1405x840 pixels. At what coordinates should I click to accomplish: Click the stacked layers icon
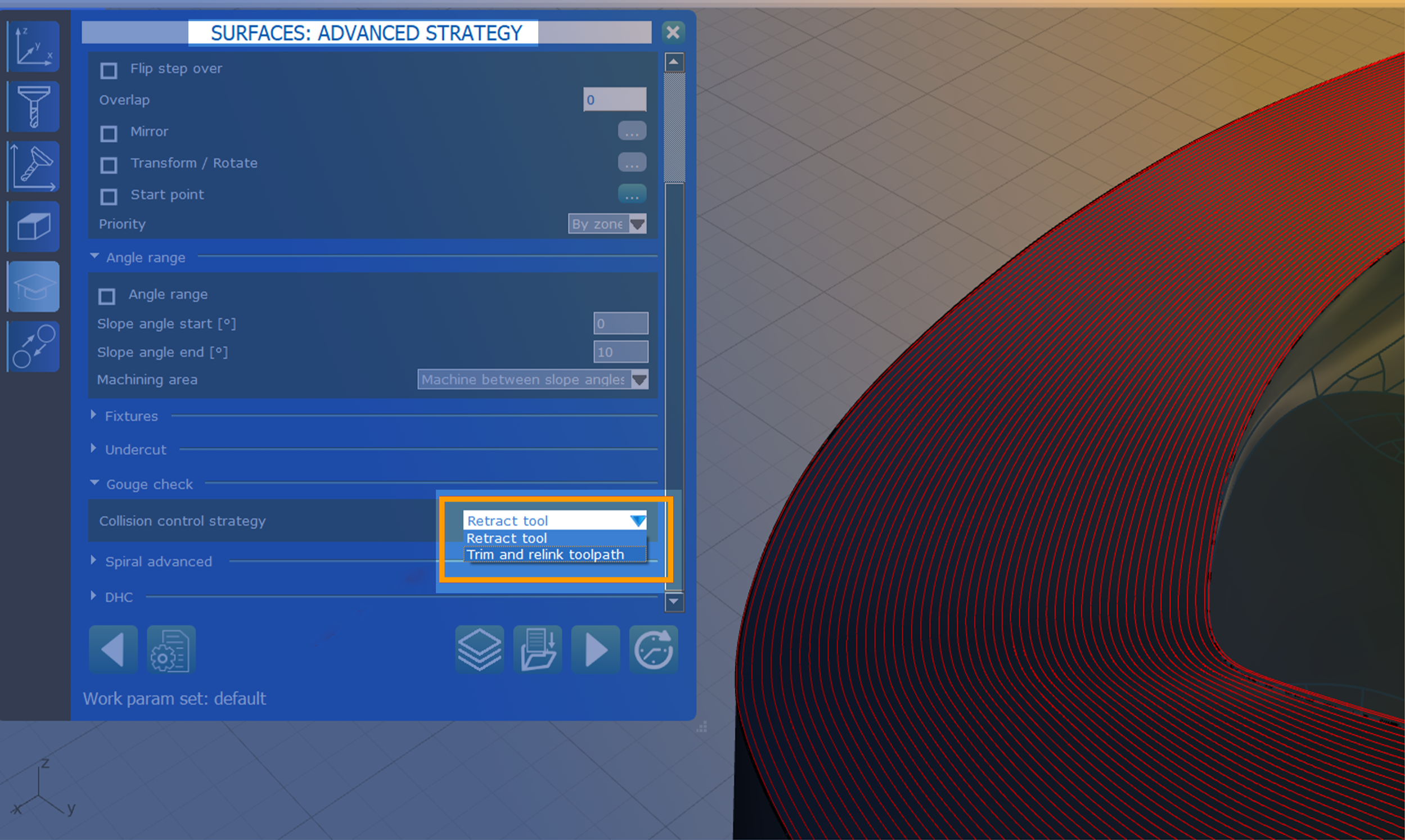479,649
